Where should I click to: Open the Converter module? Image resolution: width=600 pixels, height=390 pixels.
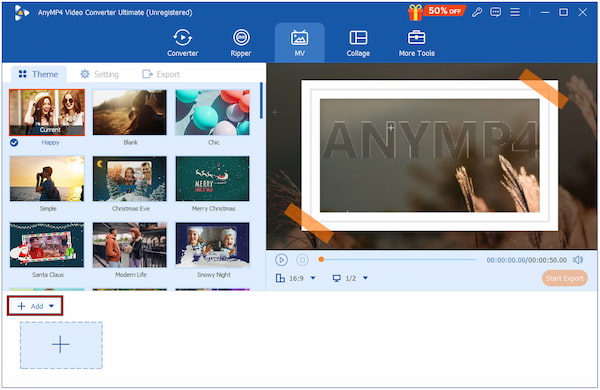[x=183, y=43]
